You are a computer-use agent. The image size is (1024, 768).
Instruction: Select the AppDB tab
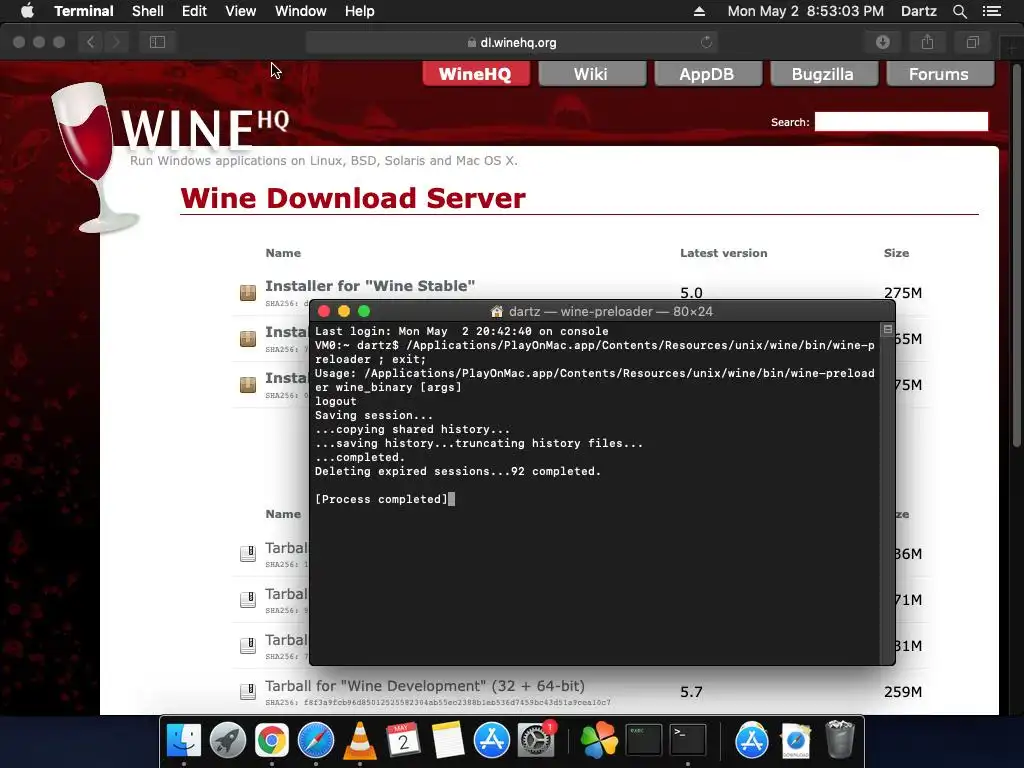click(707, 74)
